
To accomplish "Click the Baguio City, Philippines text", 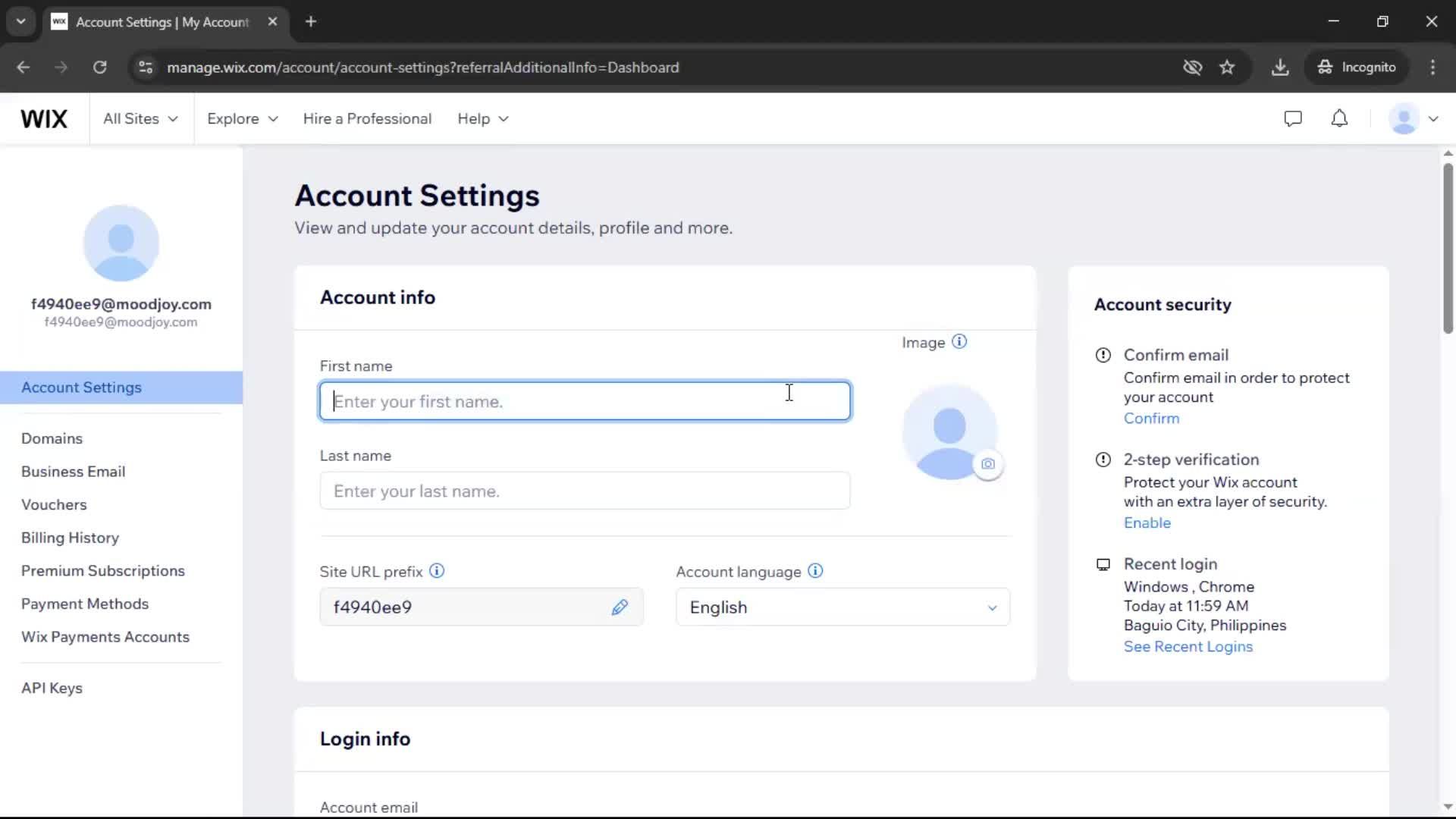I will (x=1205, y=626).
